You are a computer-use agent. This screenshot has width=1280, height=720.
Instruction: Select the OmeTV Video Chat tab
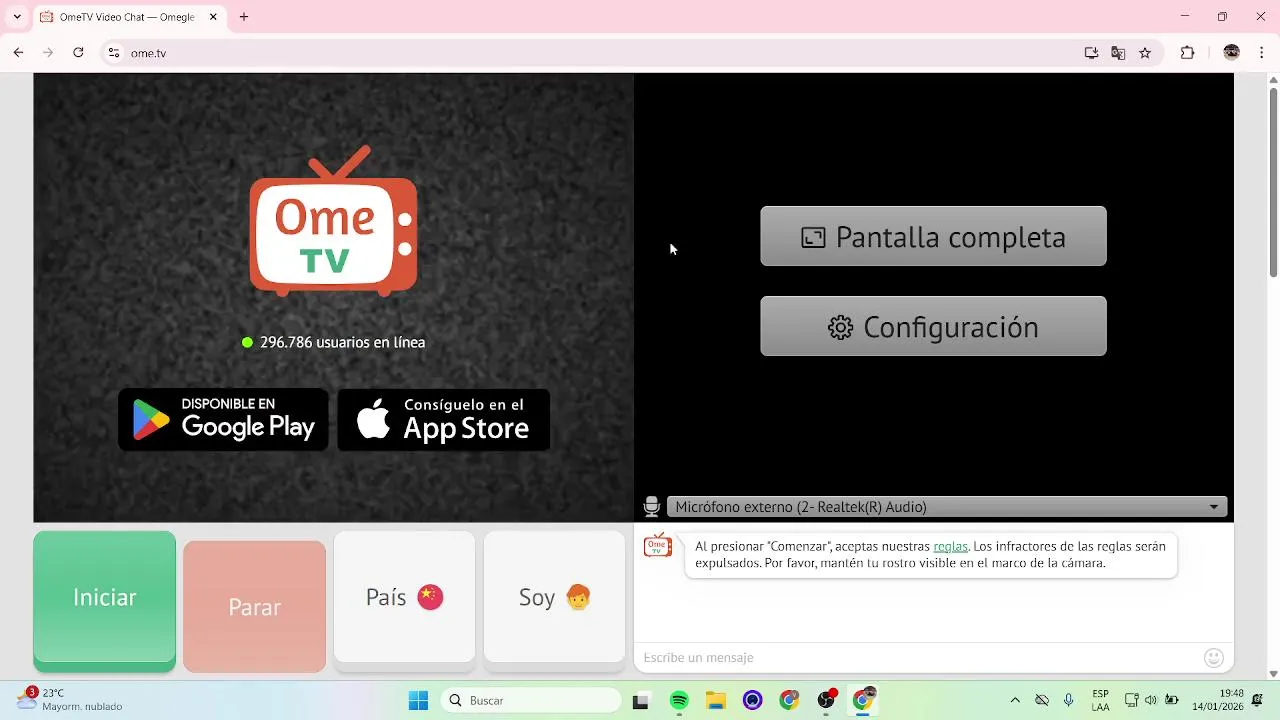[x=128, y=17]
